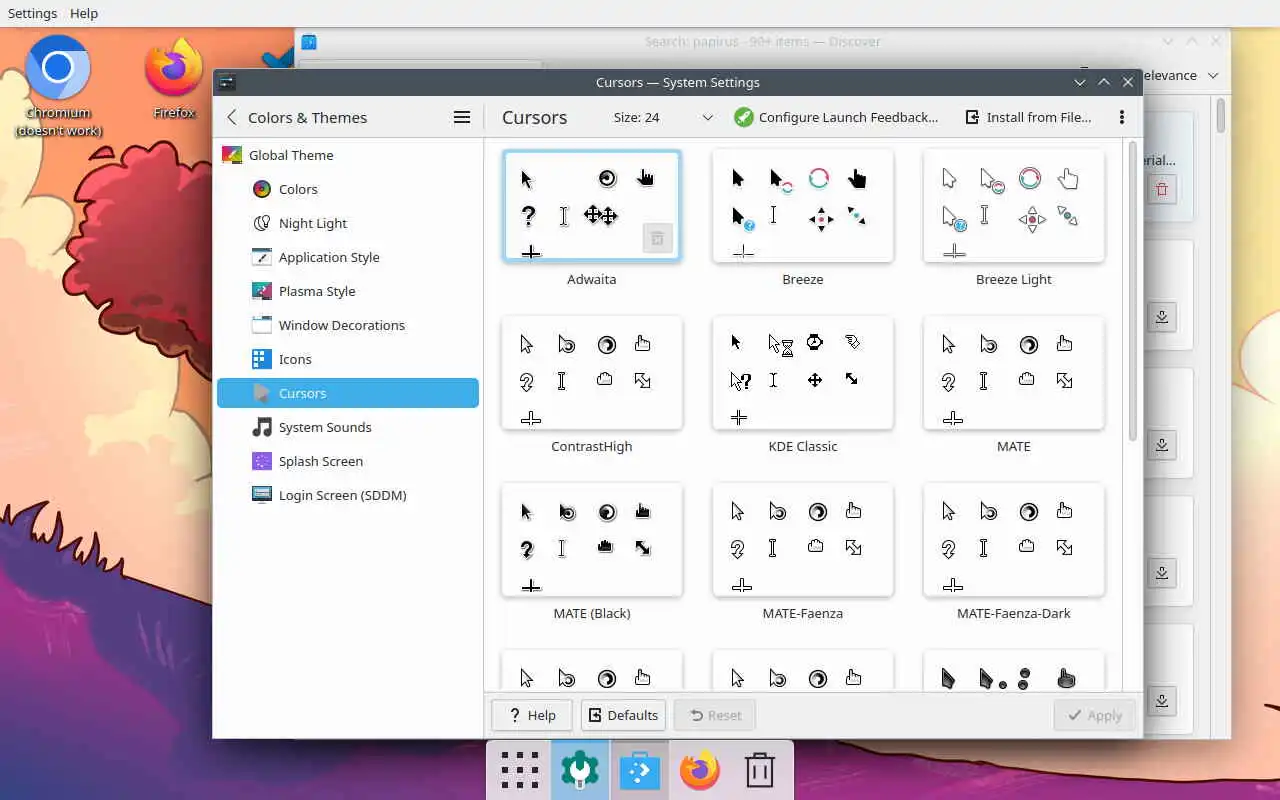Open Chromium desktop shortcut
1280x800 pixels.
point(58,86)
